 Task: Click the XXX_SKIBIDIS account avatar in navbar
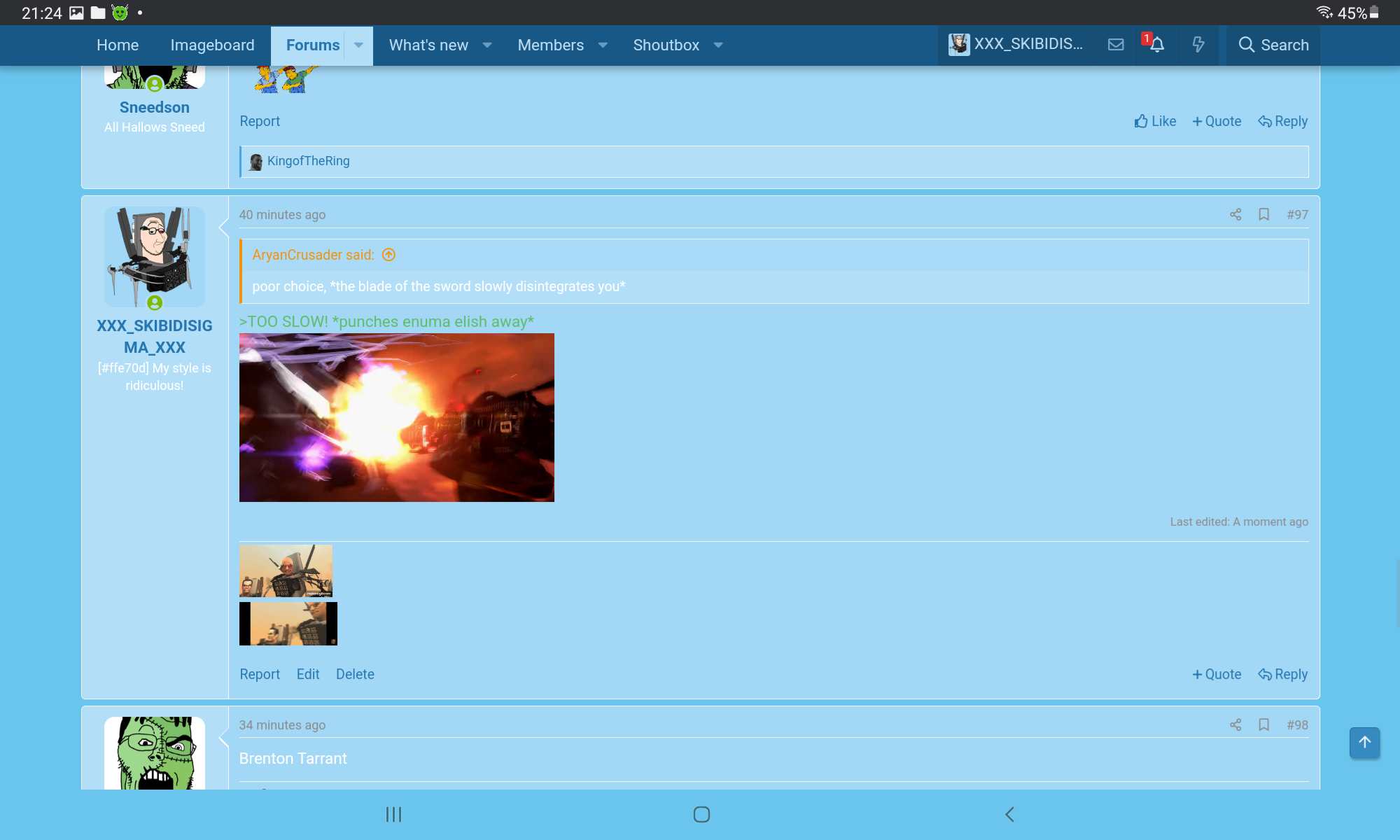959,45
